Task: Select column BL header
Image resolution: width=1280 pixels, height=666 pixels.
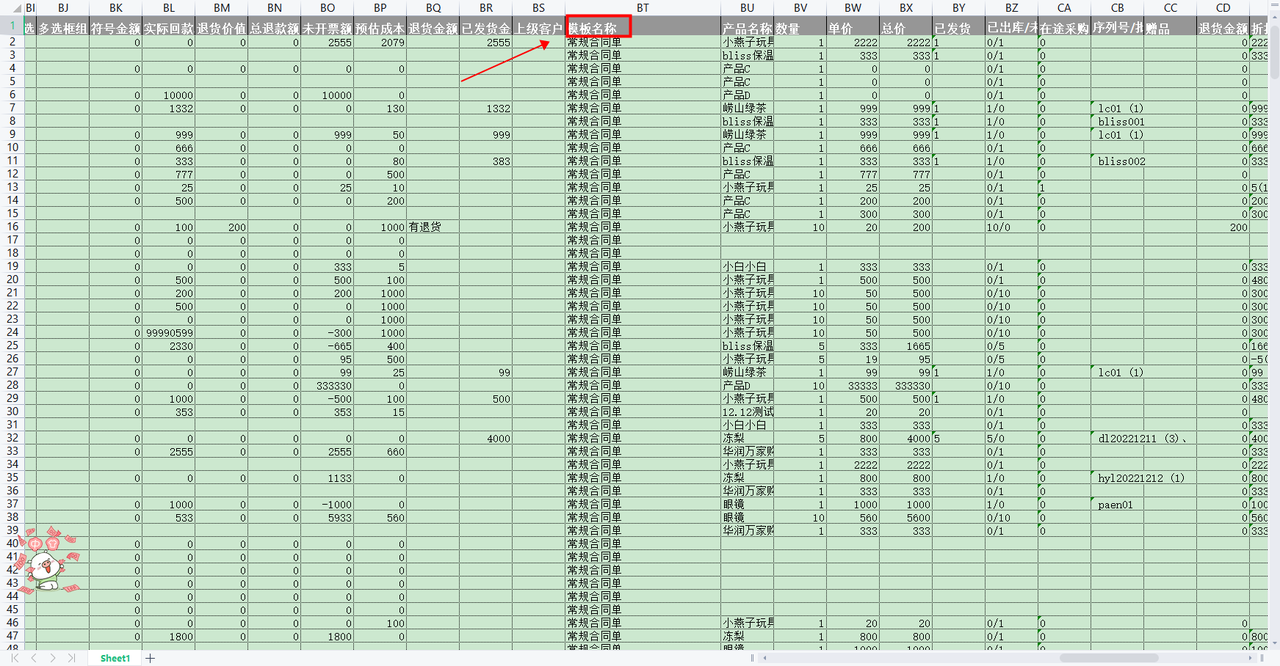Action: point(169,8)
